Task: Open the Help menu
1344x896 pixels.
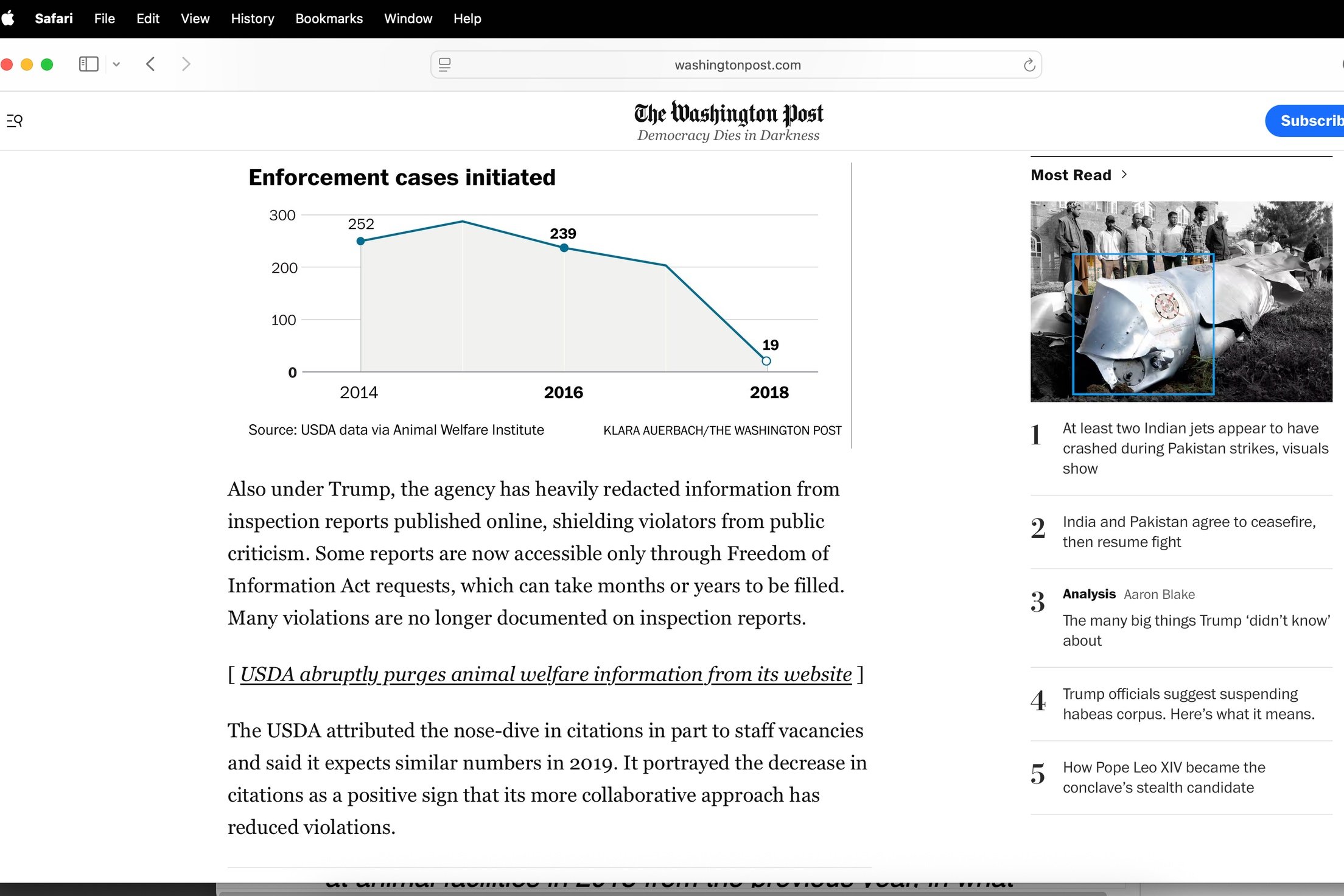Action: (x=467, y=18)
